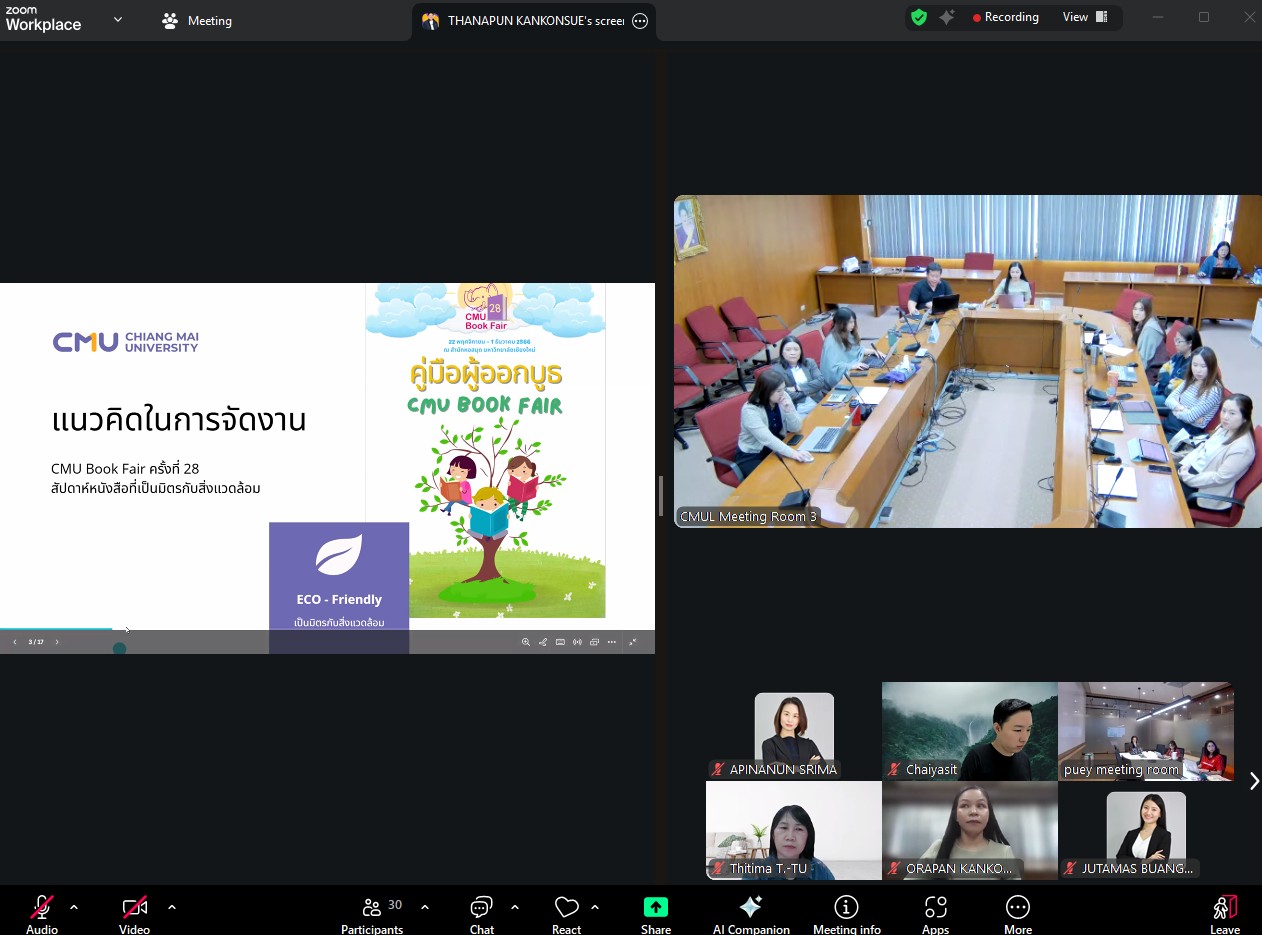
Task: Click the panel divider handle beside shared screen
Action: [x=660, y=496]
